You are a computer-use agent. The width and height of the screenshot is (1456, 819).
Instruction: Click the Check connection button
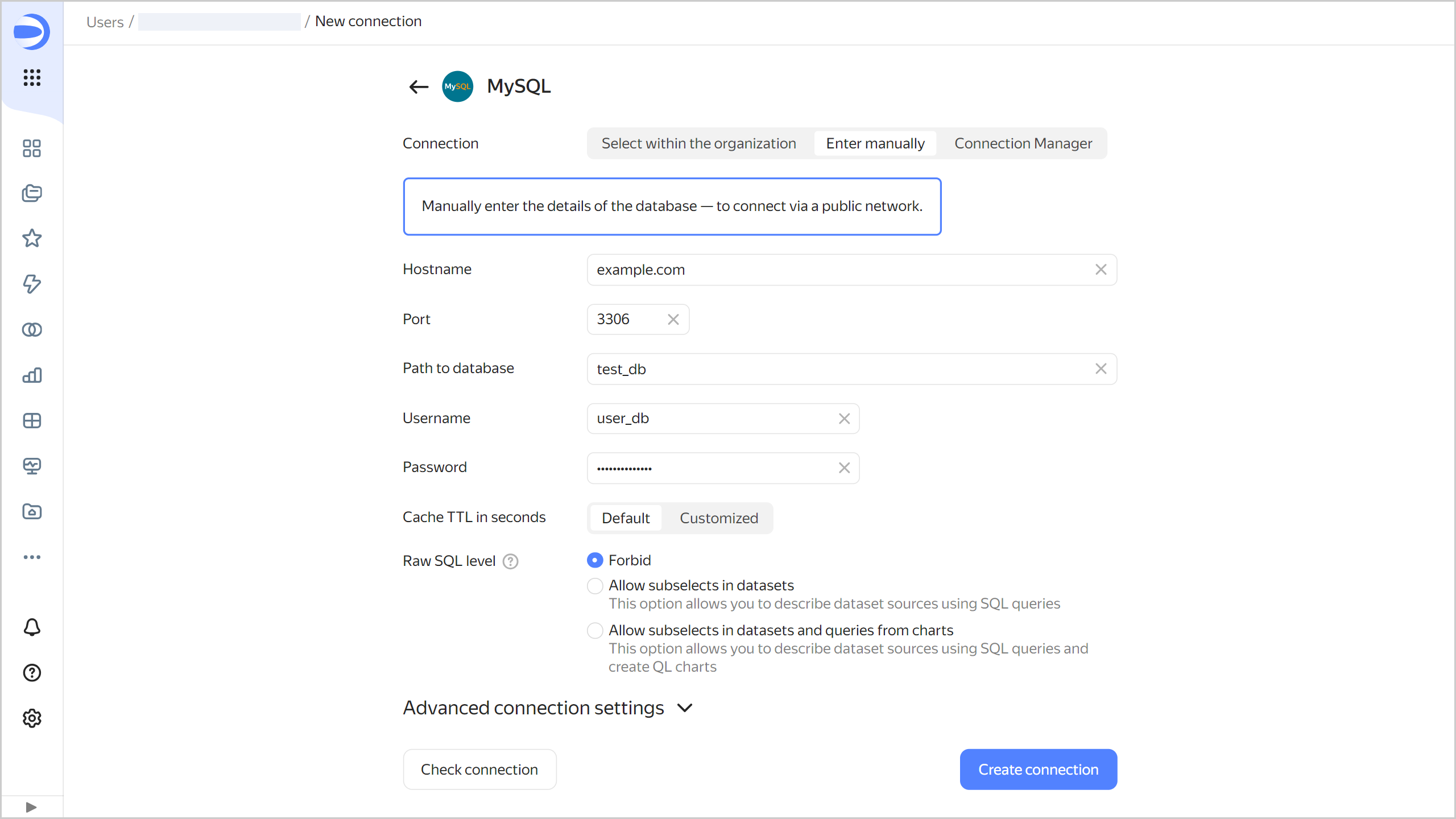(479, 770)
